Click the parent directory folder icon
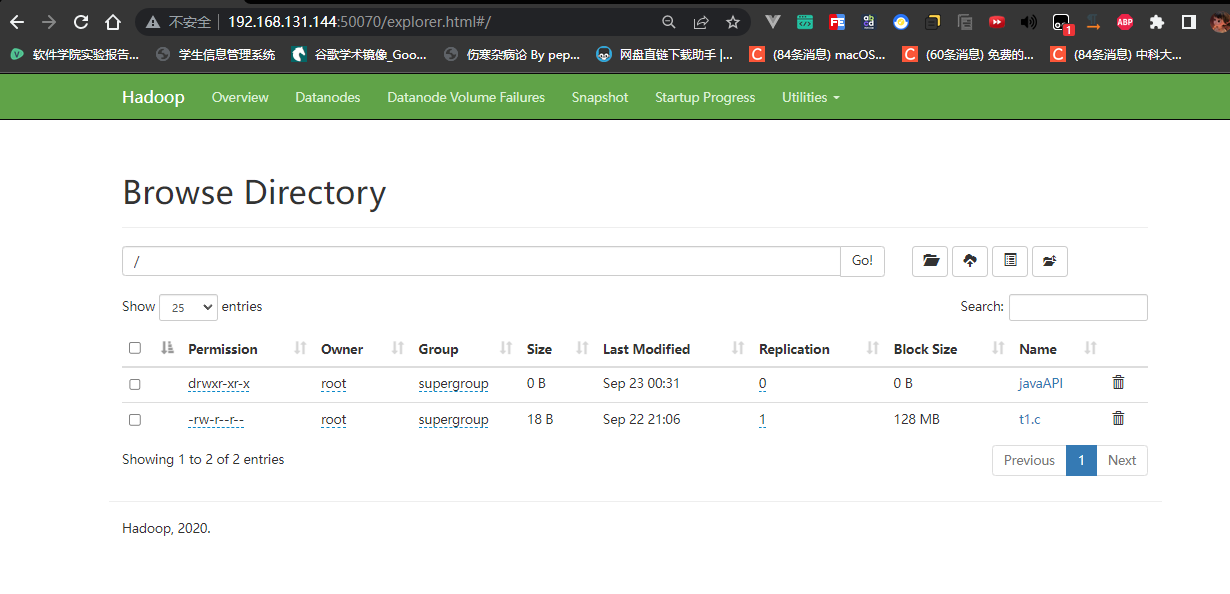This screenshot has width=1230, height=594. [x=1049, y=261]
